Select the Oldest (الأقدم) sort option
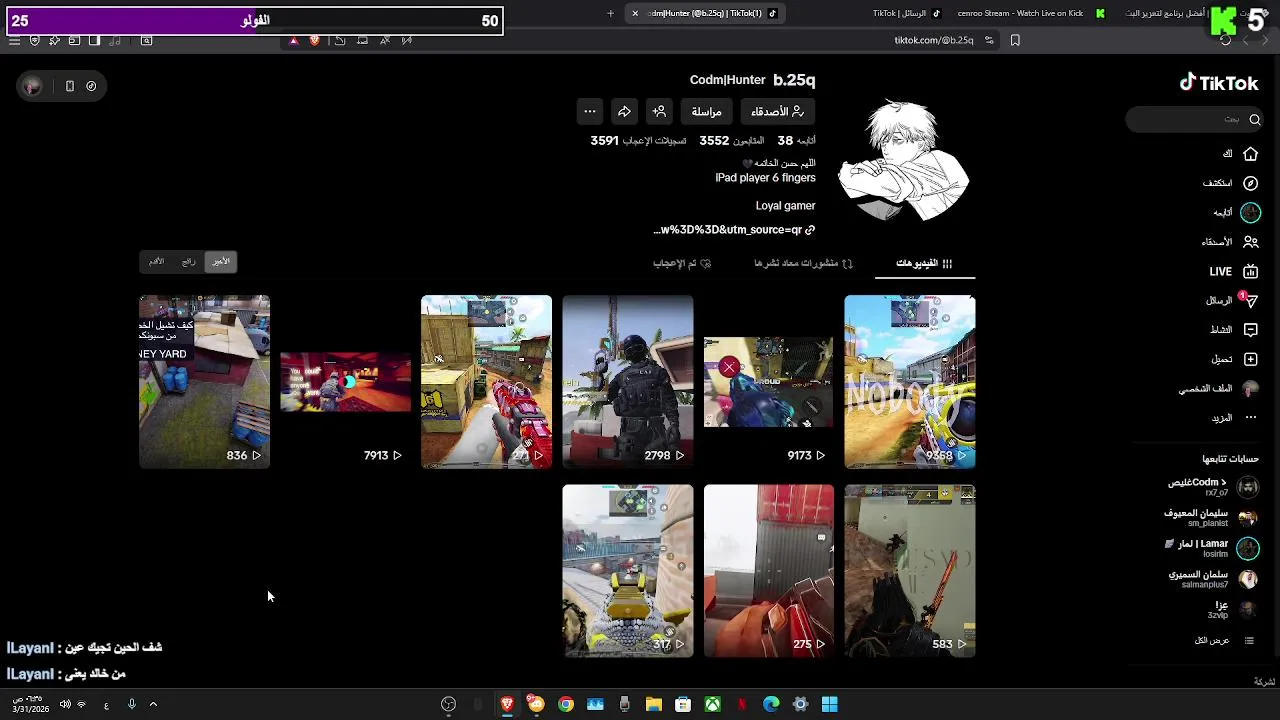This screenshot has width=1280, height=720. pyautogui.click(x=157, y=261)
